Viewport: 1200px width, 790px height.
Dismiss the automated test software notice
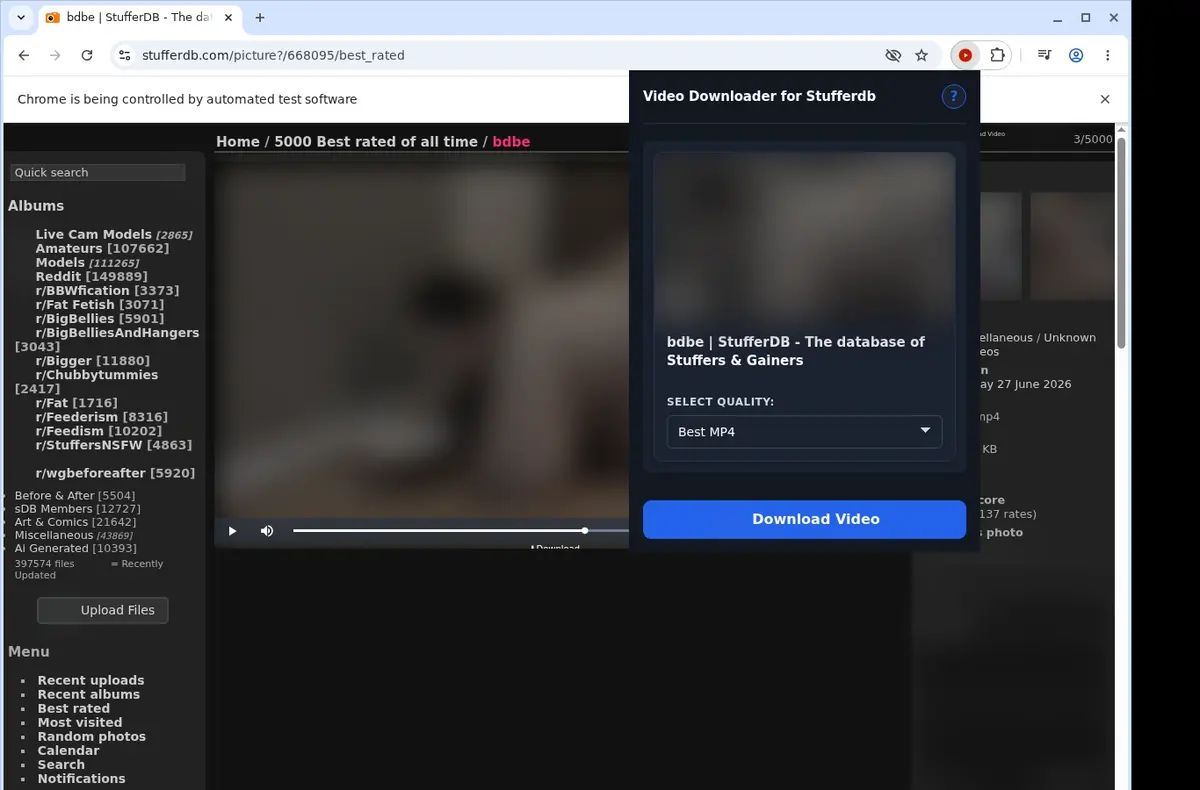point(1105,99)
